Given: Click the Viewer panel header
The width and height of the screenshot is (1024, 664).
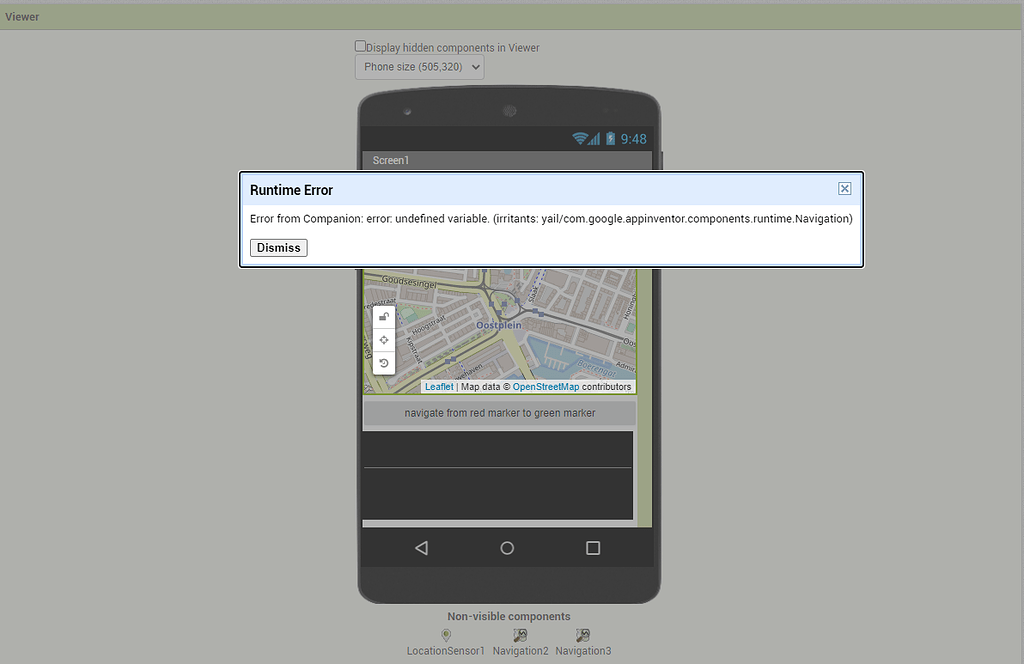Looking at the screenshot, I should pos(22,16).
